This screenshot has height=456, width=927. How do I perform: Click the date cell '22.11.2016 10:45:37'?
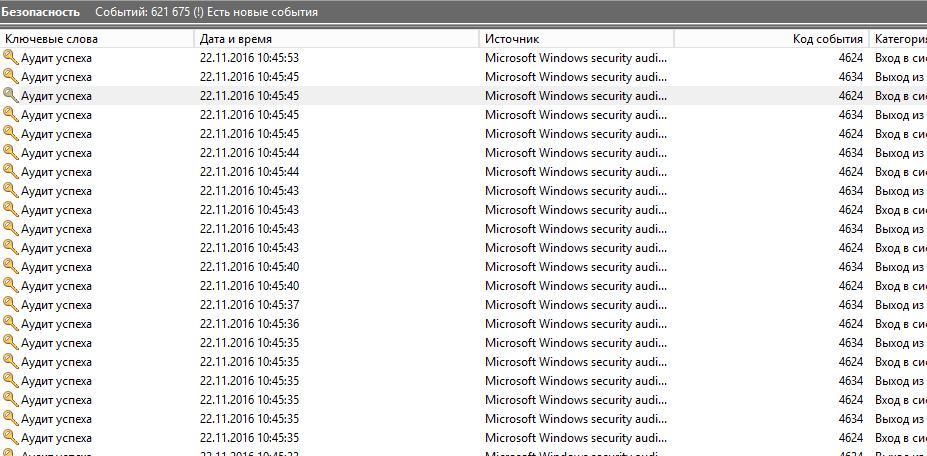(249, 305)
